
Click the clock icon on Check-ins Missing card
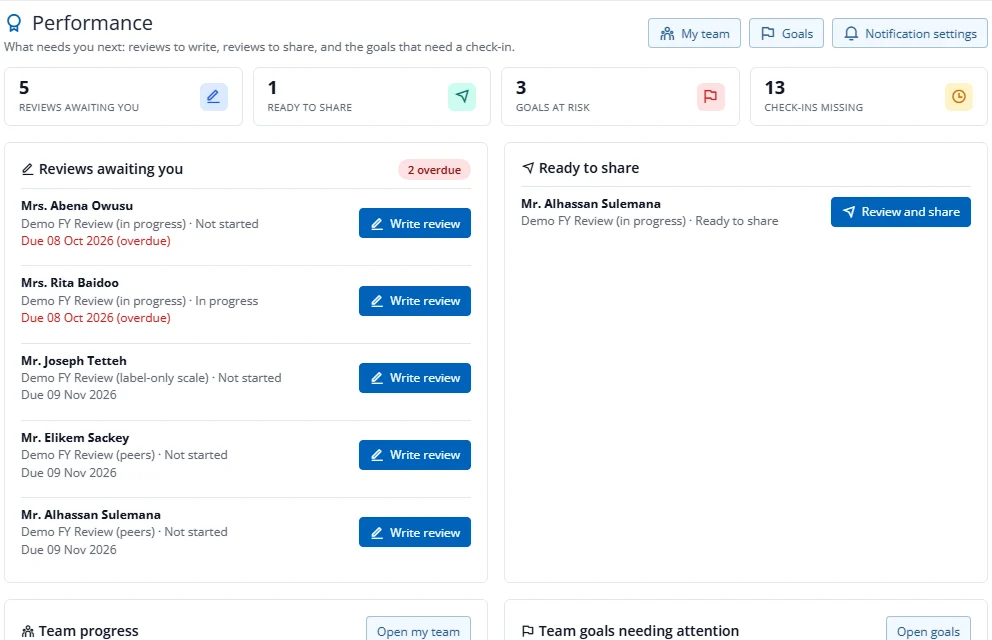point(959,97)
